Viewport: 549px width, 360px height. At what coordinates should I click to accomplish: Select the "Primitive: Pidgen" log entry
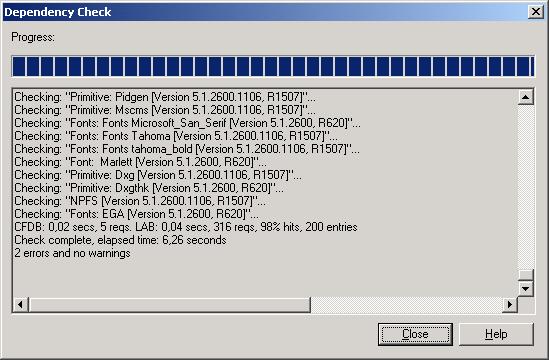(x=165, y=97)
